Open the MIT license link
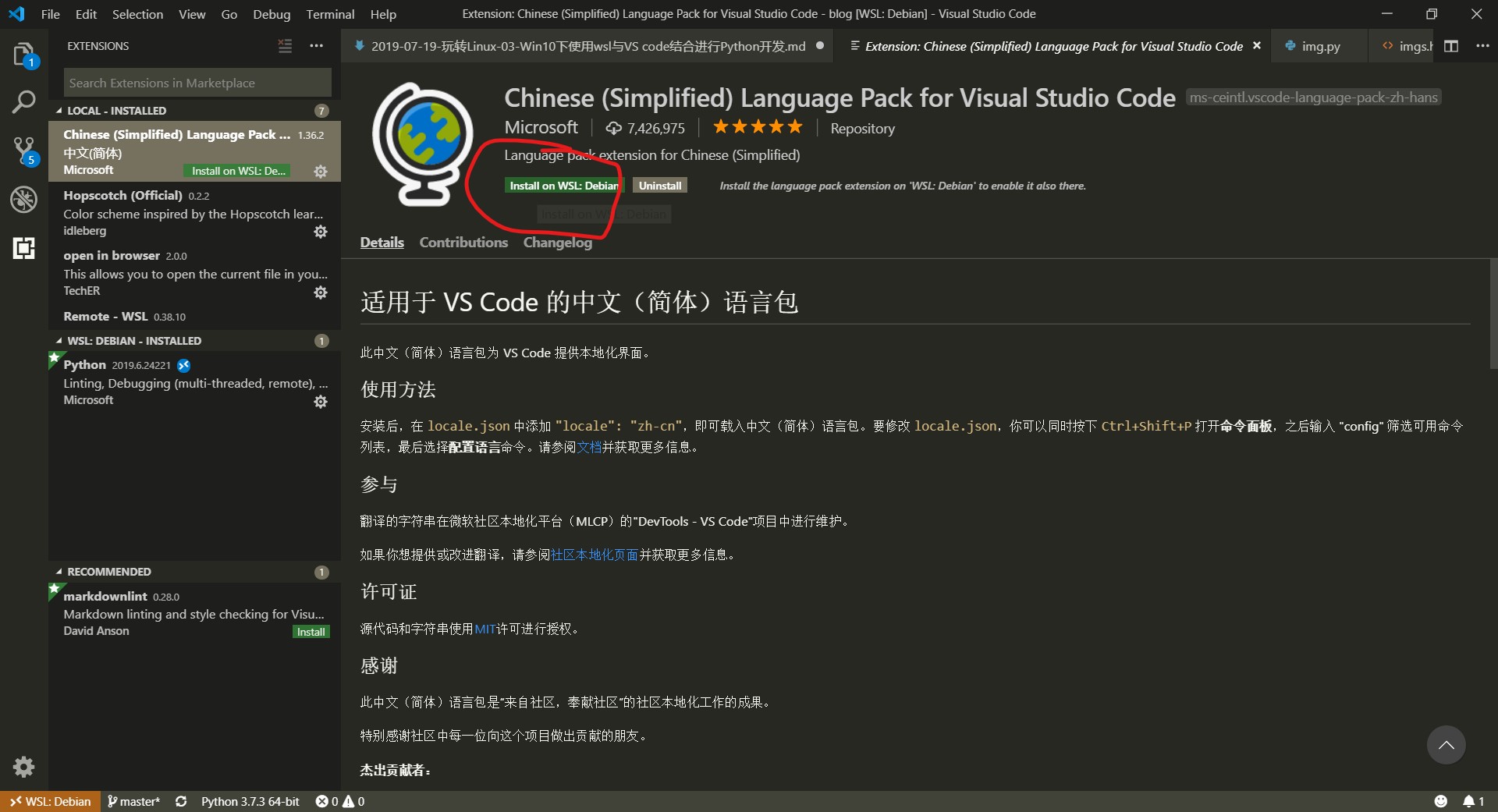 tap(485, 629)
